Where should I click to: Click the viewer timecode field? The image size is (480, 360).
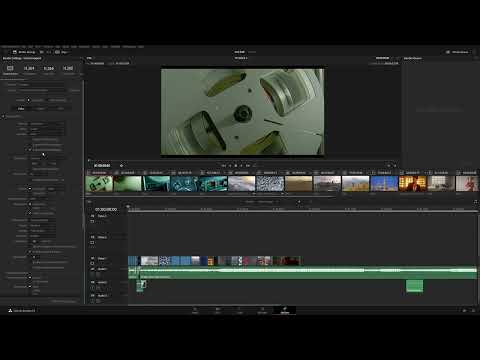point(102,166)
